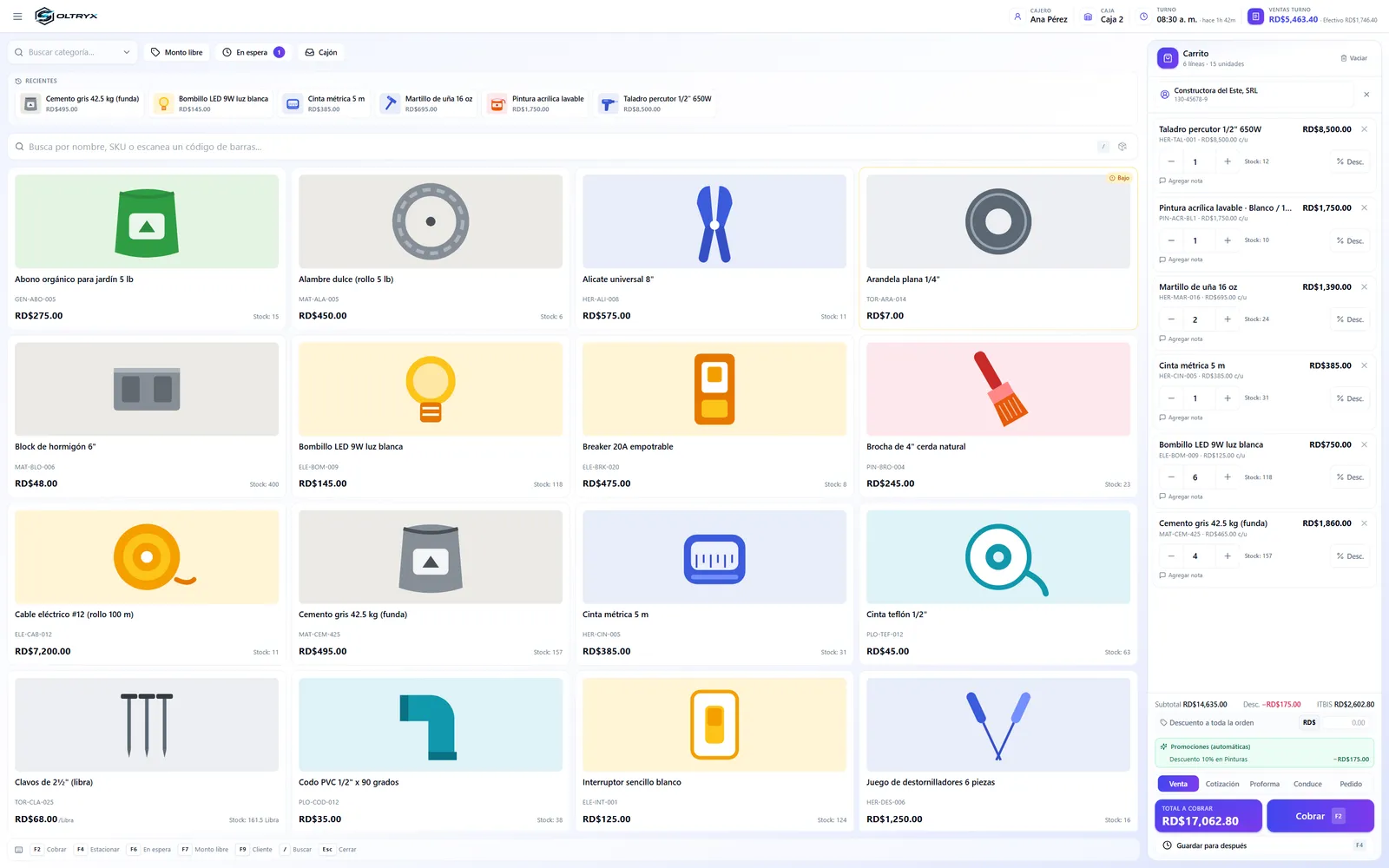Remove Cinta métrica 5 m from cart

[1364, 365]
